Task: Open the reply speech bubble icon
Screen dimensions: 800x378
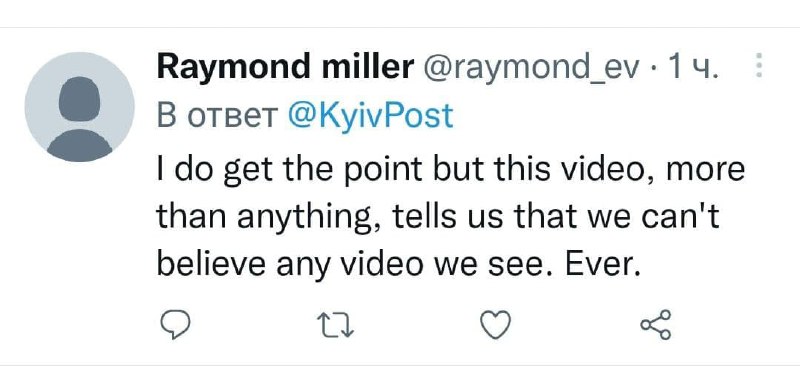Action: 176,325
